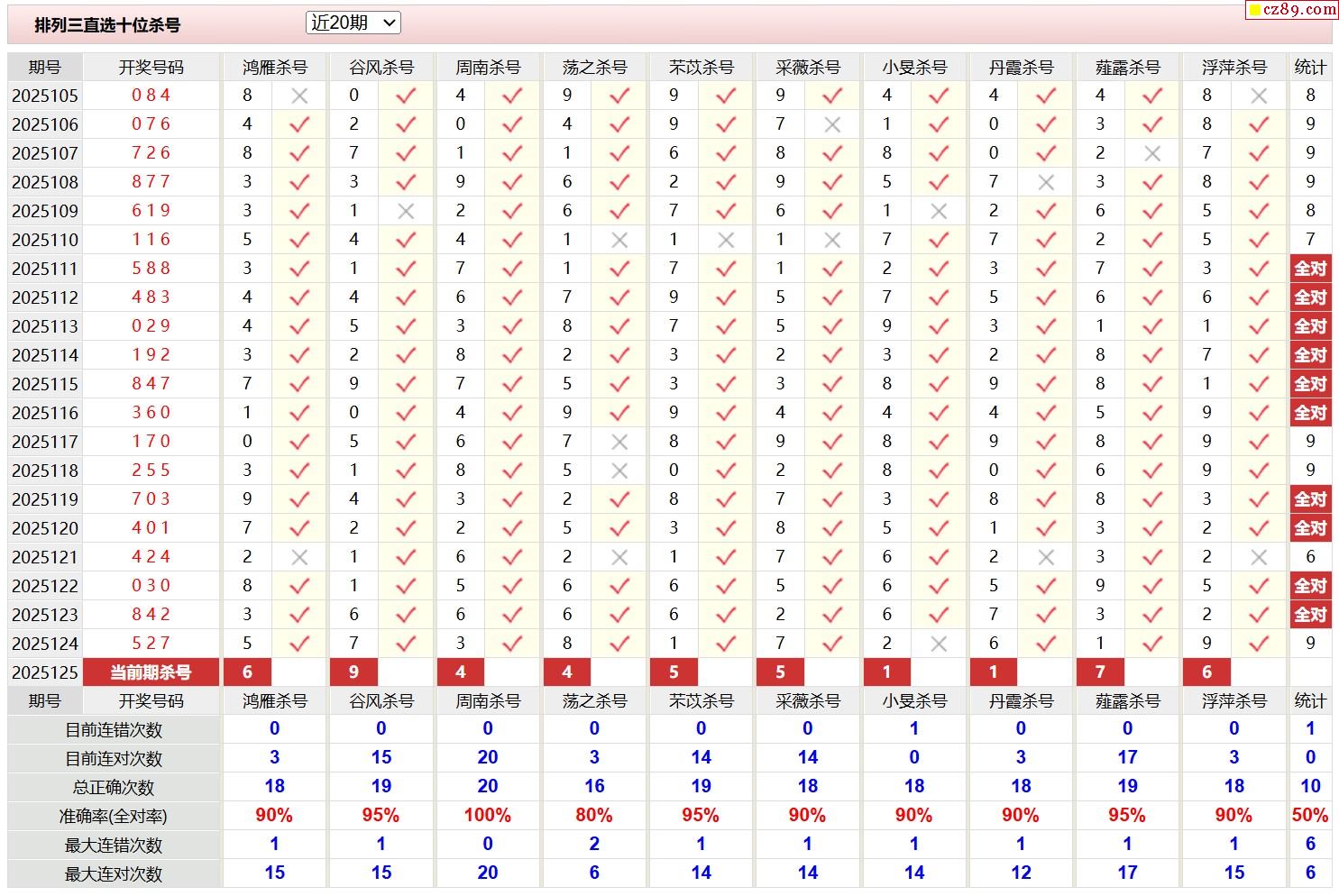Screen dimensions: 1339x896
Task: Click the 全对 badge for period 2025114
Action: pos(1310,355)
